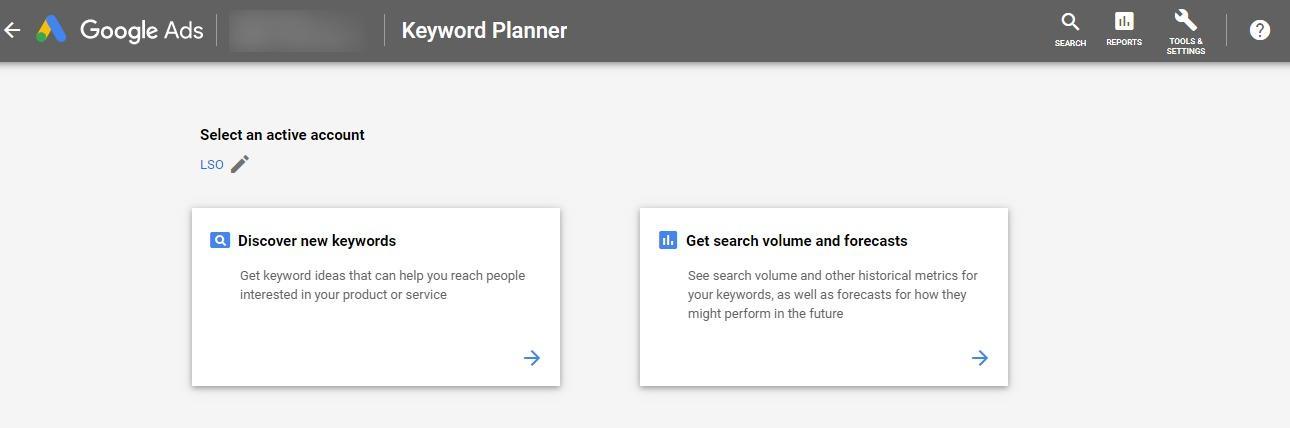This screenshot has width=1290, height=428.
Task: Open the Reports icon in the header
Action: coord(1124,29)
